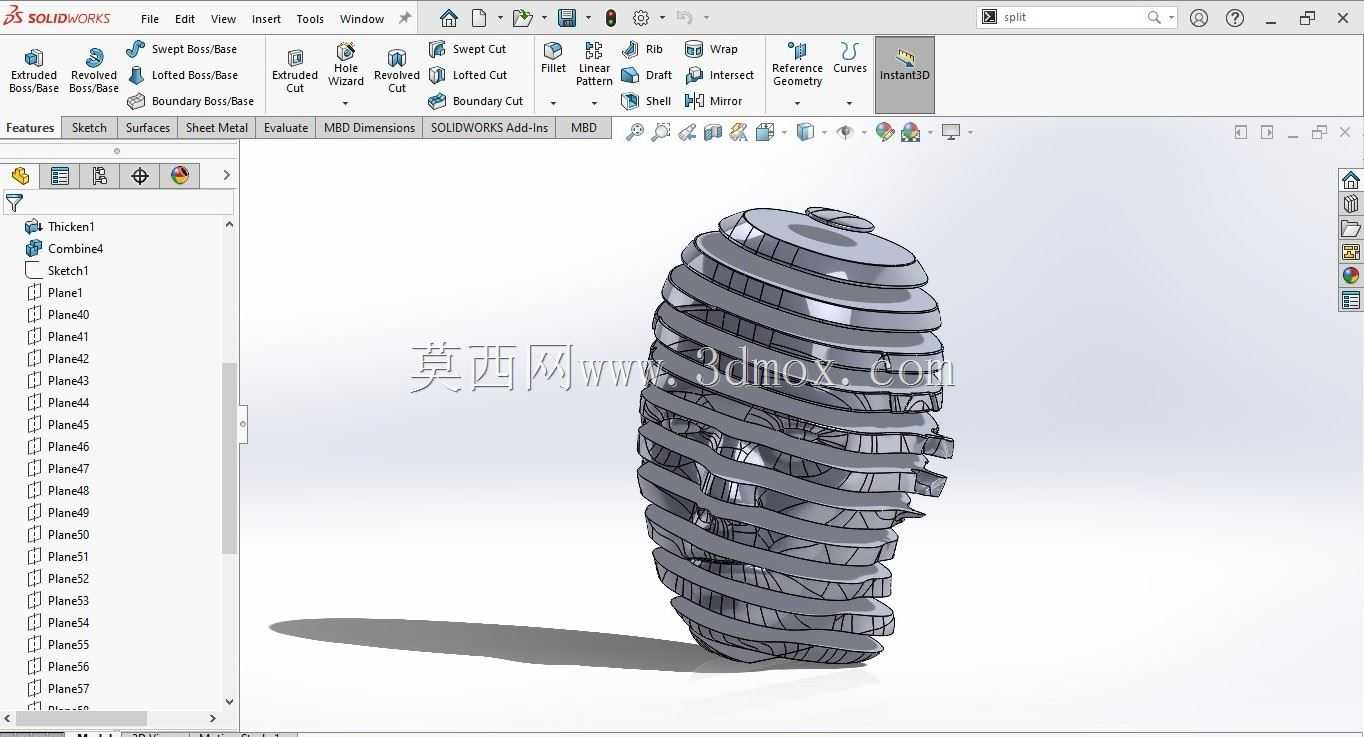1364x737 pixels.
Task: Open Appearances task pane tab
Action: point(1351,275)
